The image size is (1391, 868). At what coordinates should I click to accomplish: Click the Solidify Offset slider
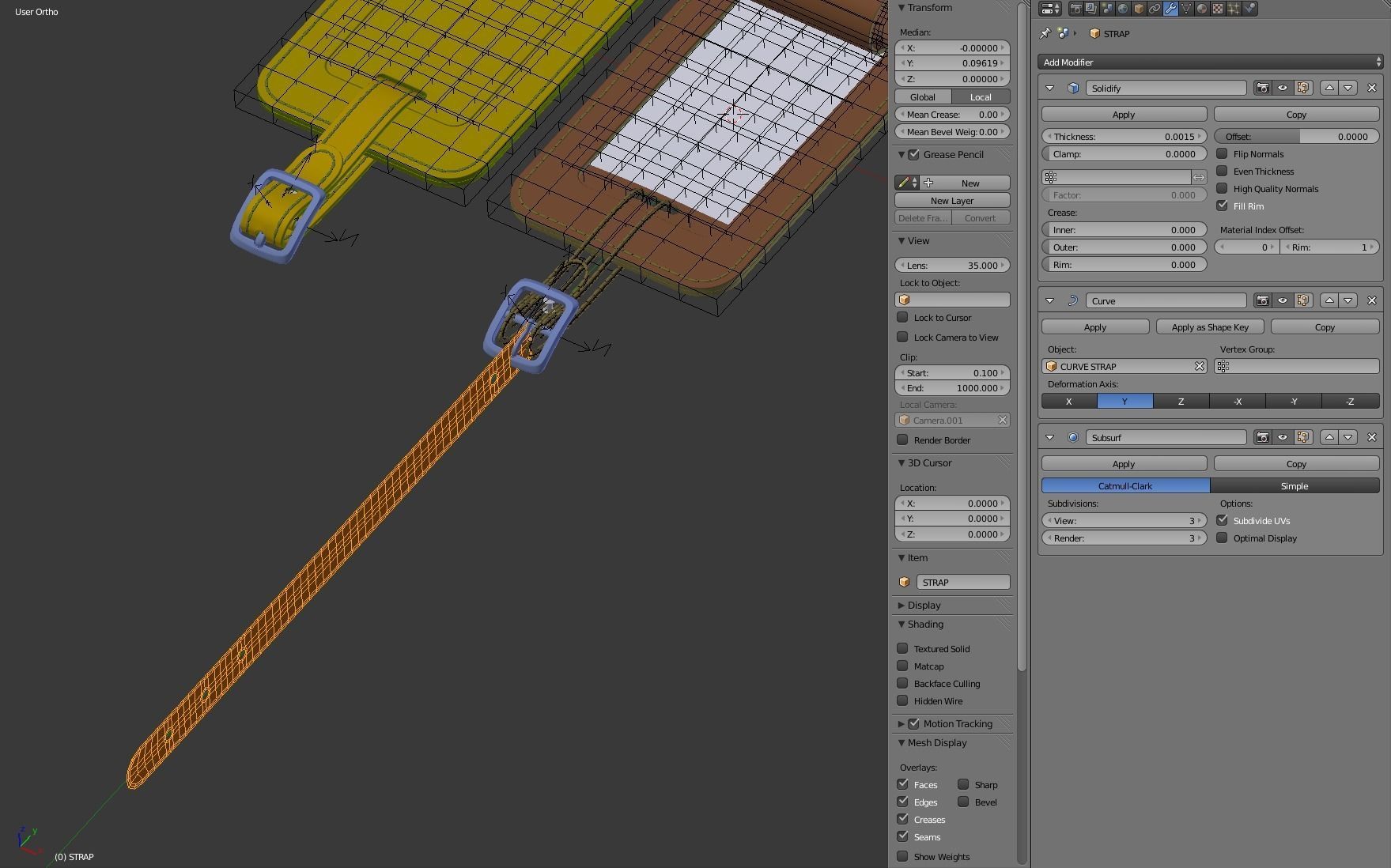click(1297, 137)
